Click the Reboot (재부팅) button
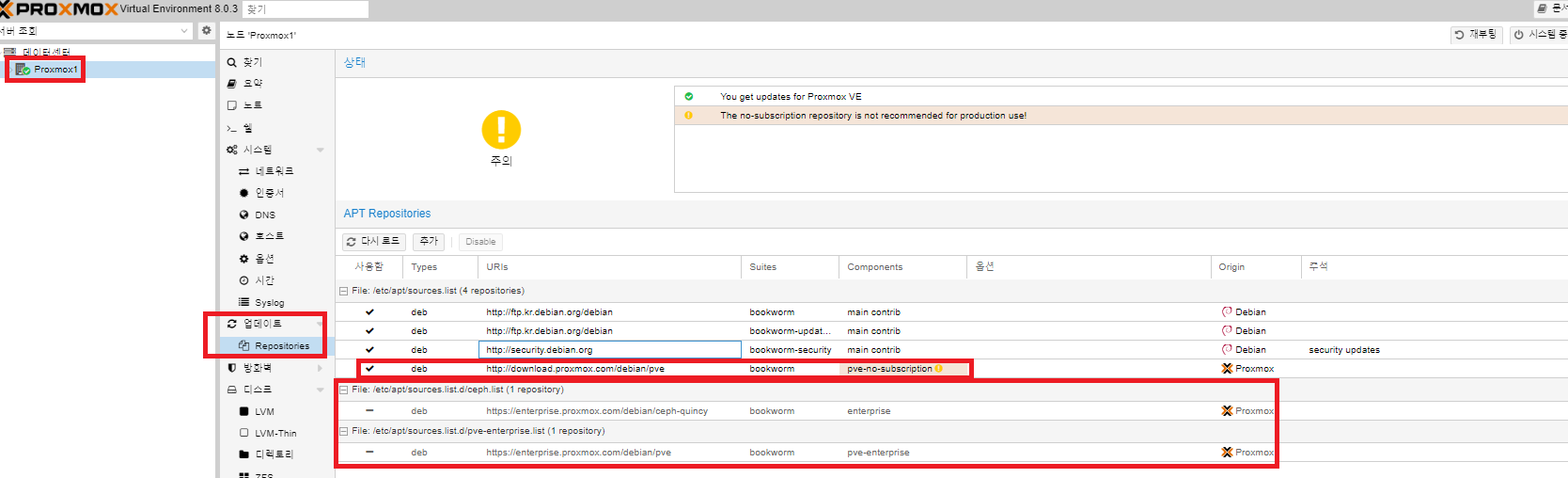The height and width of the screenshot is (478, 1568). [1476, 35]
